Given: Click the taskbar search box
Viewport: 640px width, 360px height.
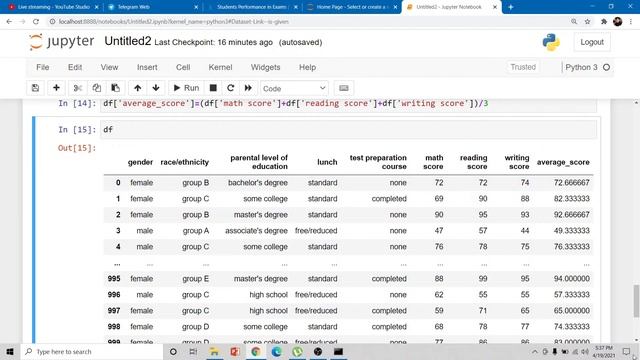Looking at the screenshot, I should 92,351.
